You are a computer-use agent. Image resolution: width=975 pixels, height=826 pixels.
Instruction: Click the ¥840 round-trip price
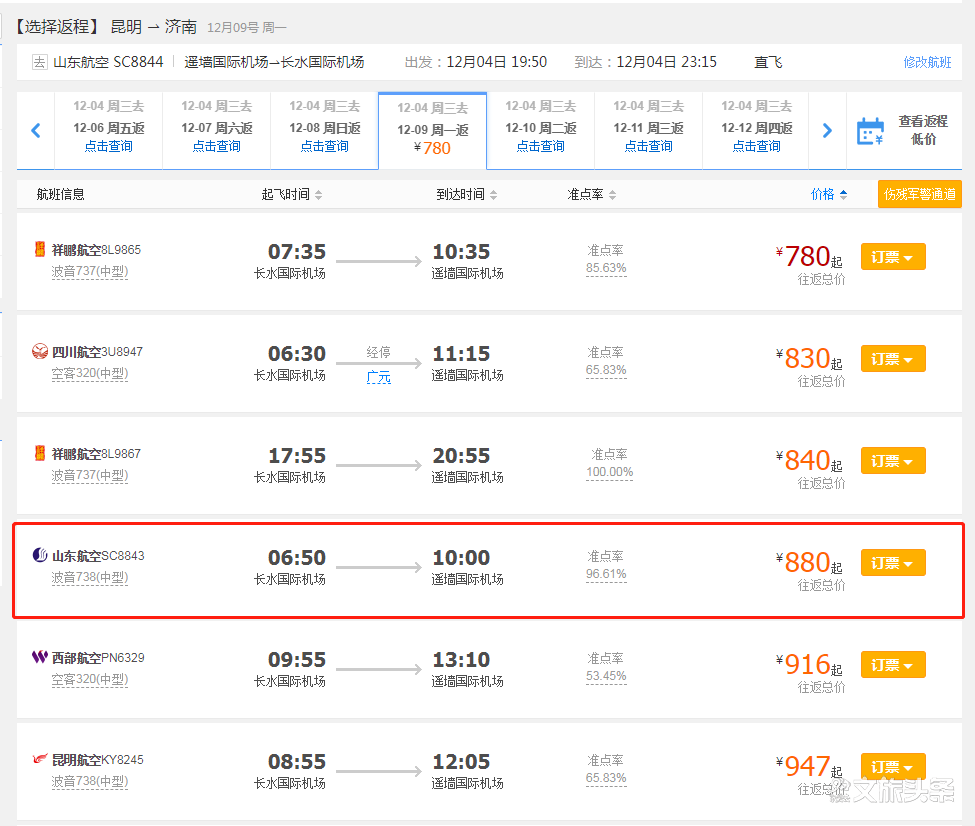(809, 460)
